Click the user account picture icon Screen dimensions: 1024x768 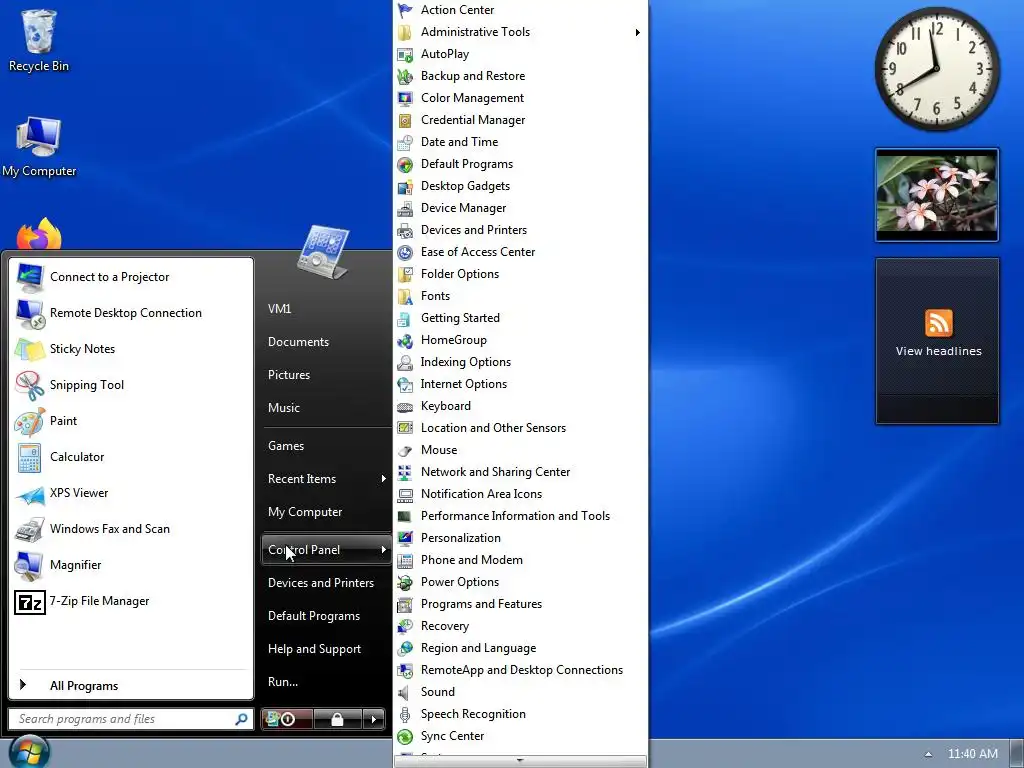323,252
